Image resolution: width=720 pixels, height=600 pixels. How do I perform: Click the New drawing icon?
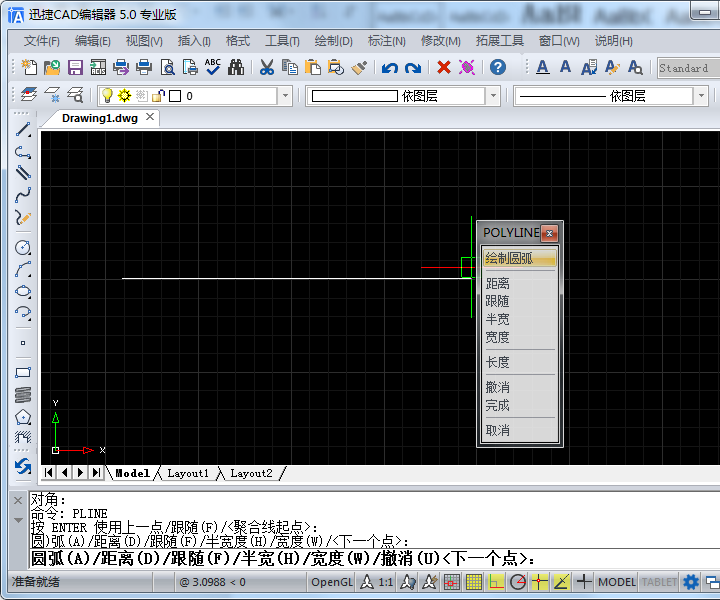pyautogui.click(x=29, y=67)
